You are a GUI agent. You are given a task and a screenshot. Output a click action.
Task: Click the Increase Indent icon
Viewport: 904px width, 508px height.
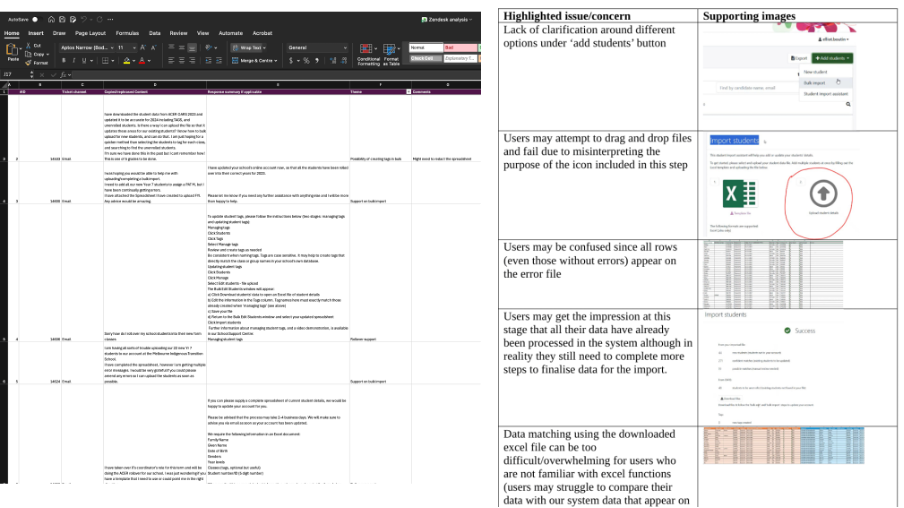[x=219, y=61]
